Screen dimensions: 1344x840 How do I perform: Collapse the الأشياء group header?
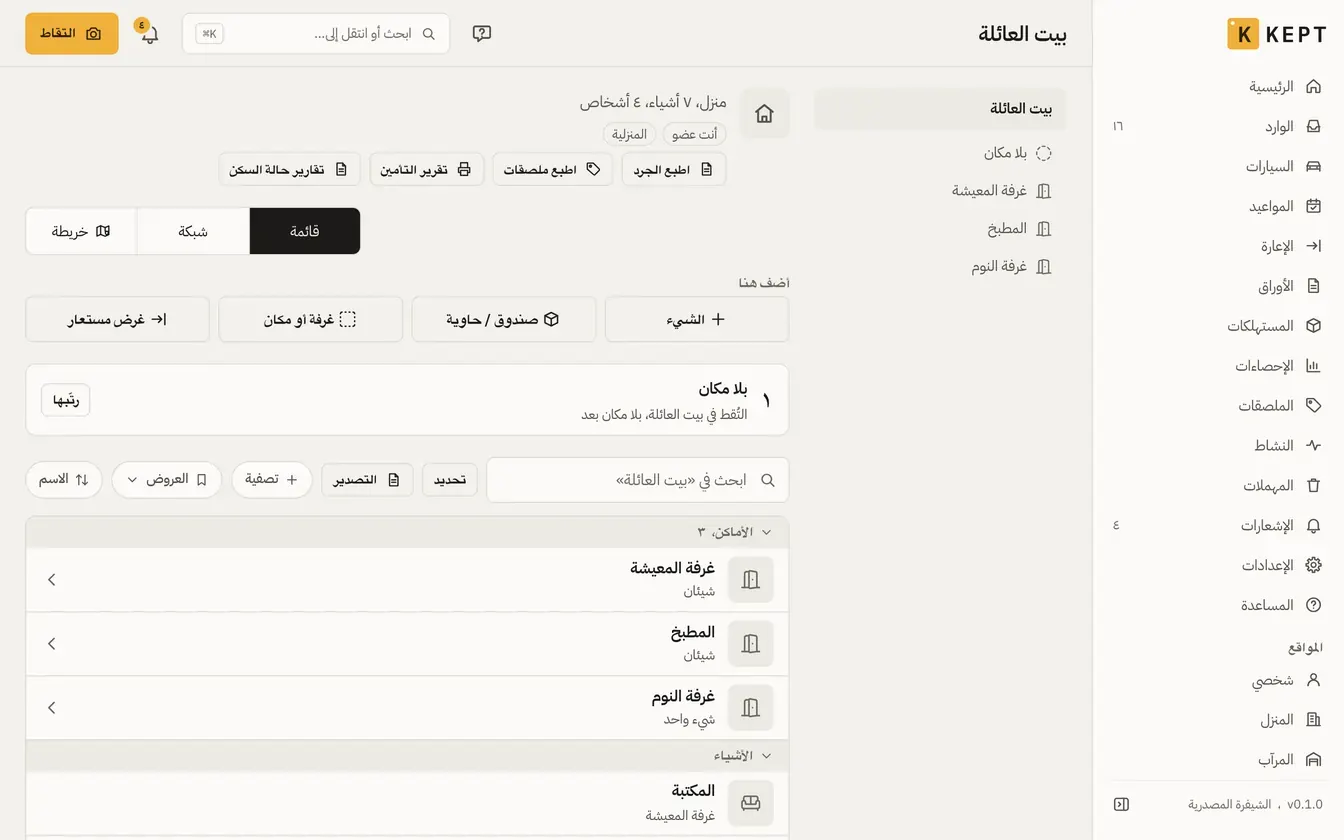pos(407,756)
